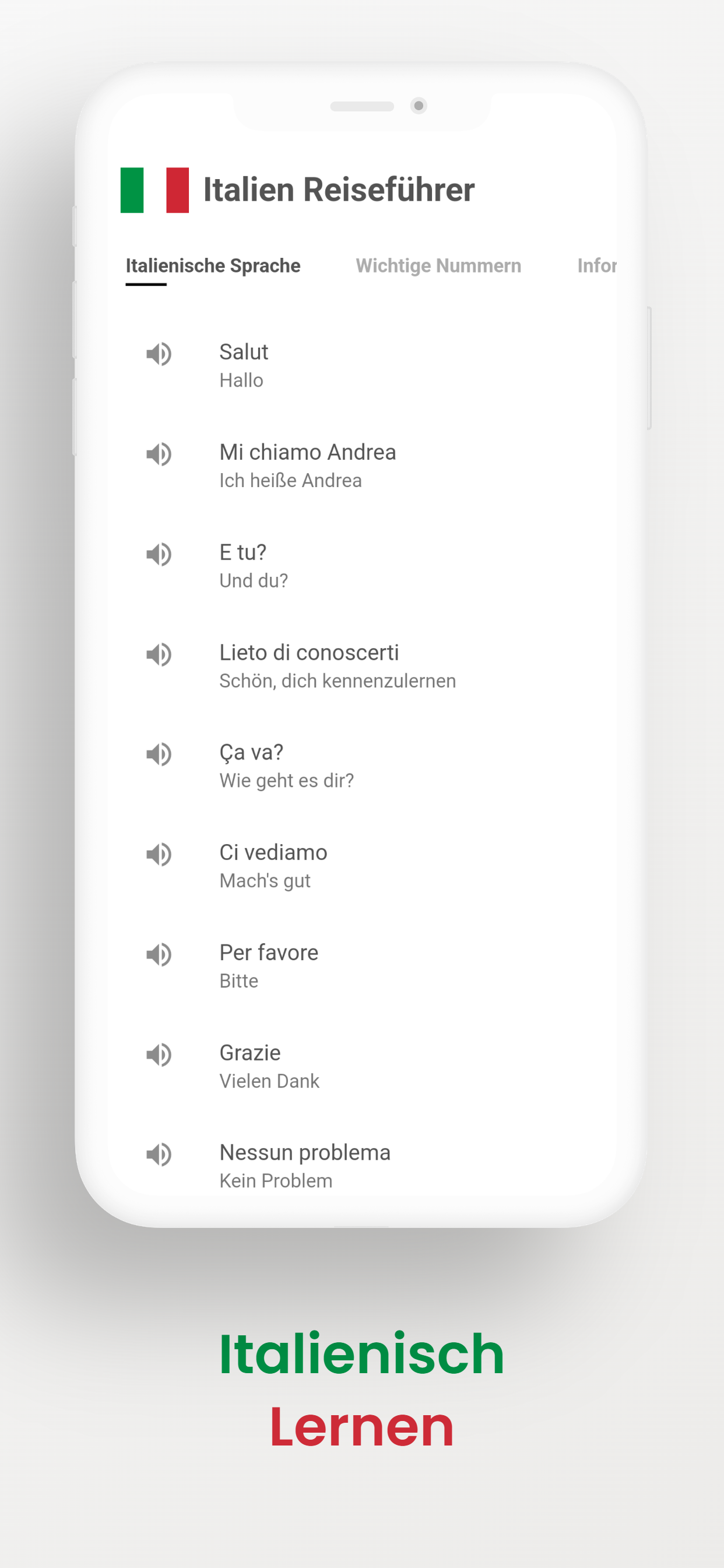724x1568 pixels.
Task: Tap the Vielen Dank translation text
Action: (x=269, y=1081)
